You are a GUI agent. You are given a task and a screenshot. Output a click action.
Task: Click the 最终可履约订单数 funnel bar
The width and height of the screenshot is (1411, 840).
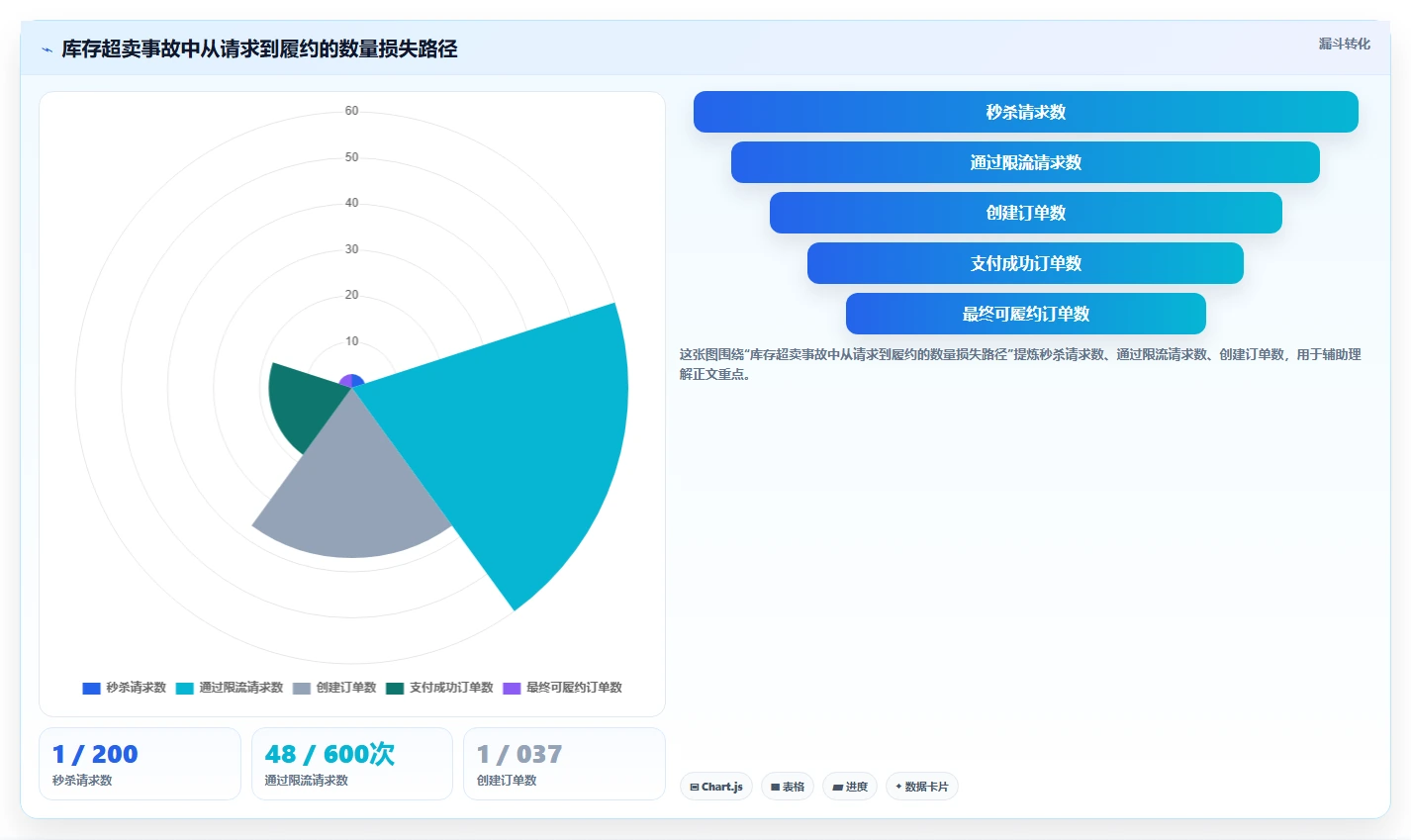(x=1026, y=314)
